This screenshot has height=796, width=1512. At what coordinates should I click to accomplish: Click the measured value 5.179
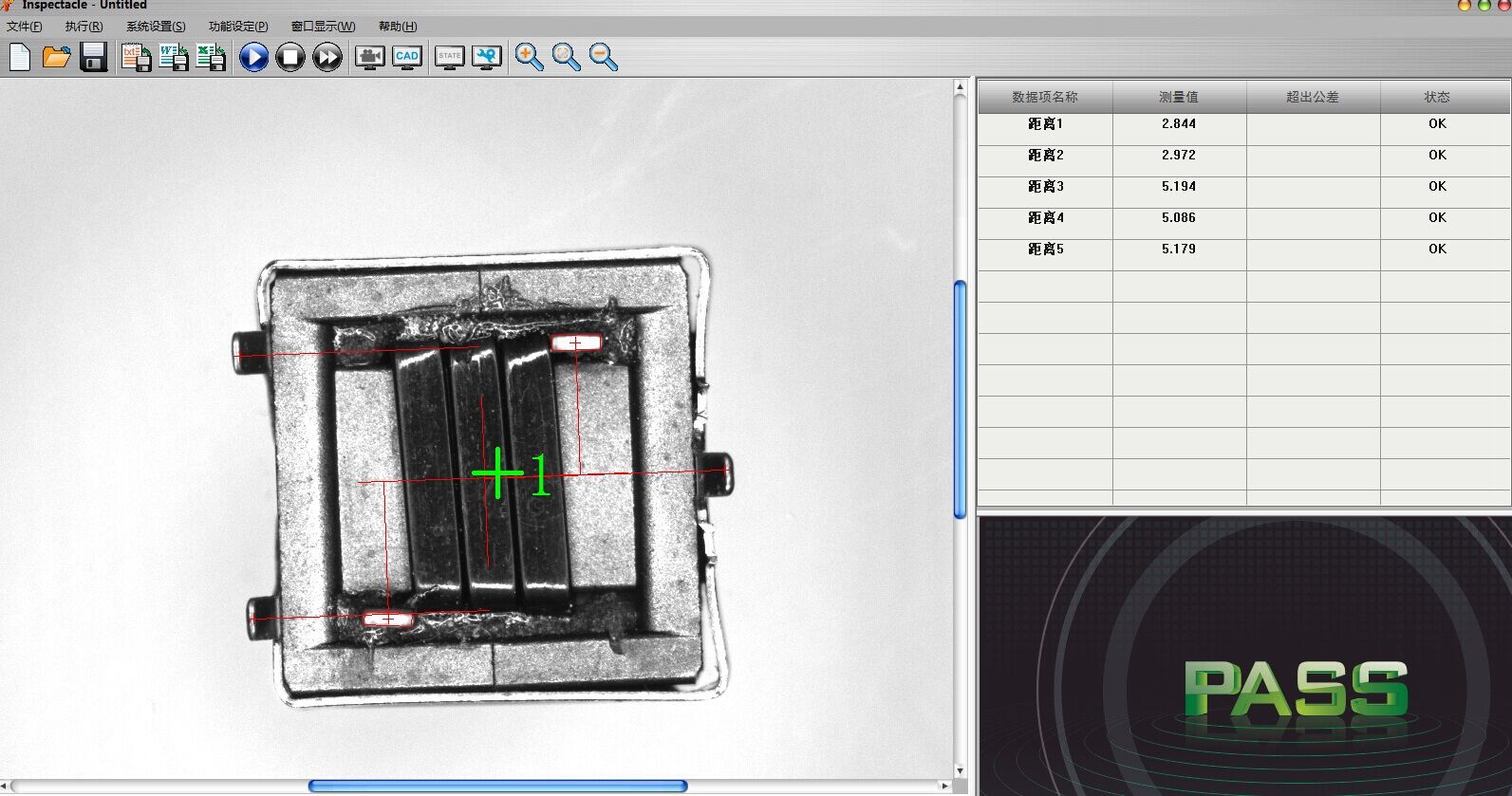[1179, 249]
